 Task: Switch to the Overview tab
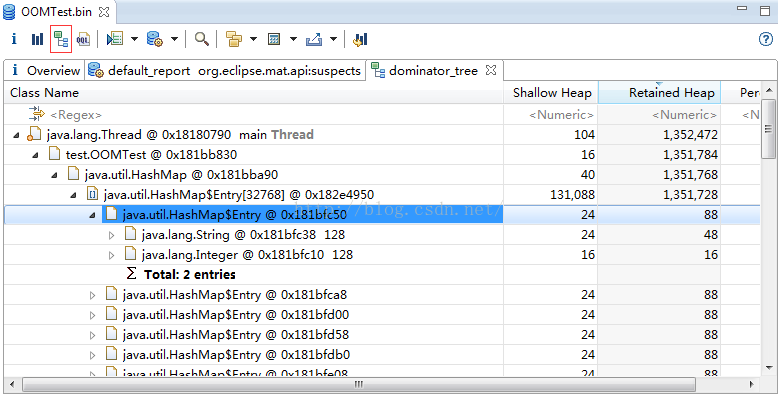point(45,70)
